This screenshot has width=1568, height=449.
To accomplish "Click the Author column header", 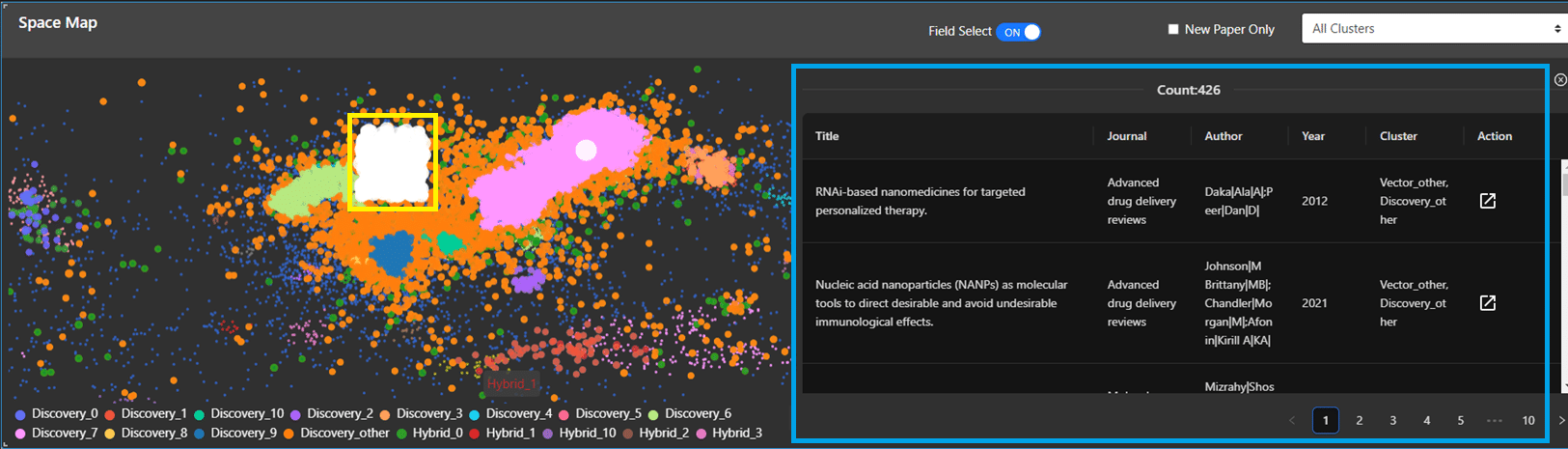I will [1224, 136].
